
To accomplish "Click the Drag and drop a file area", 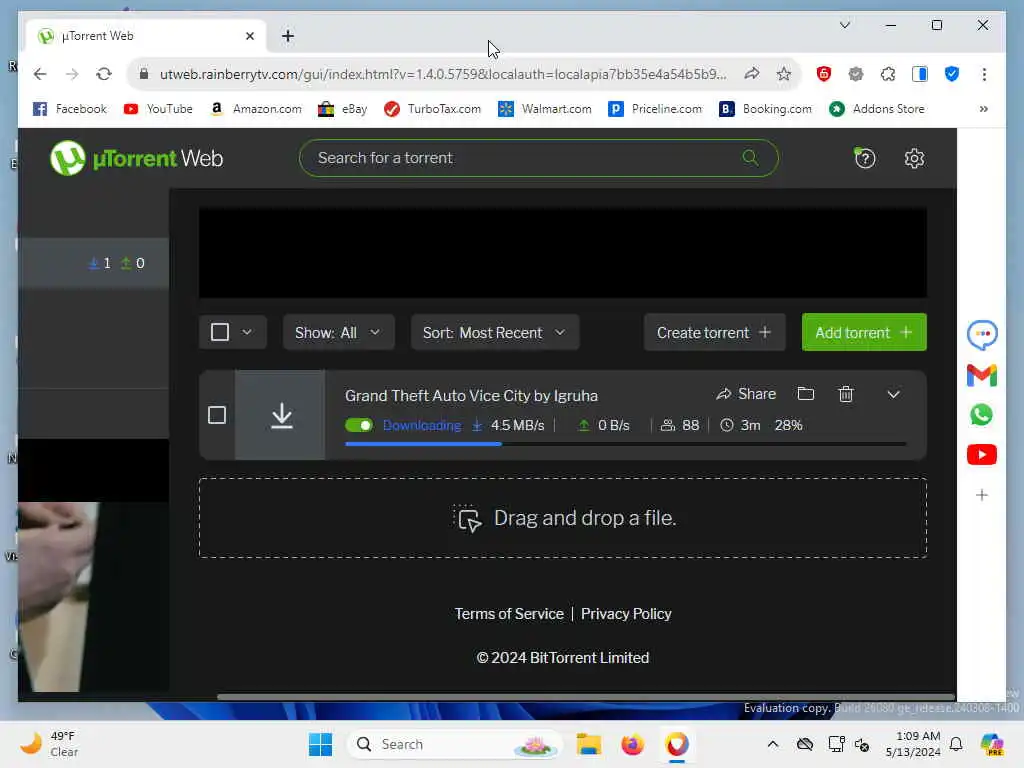I will pyautogui.click(x=562, y=518).
